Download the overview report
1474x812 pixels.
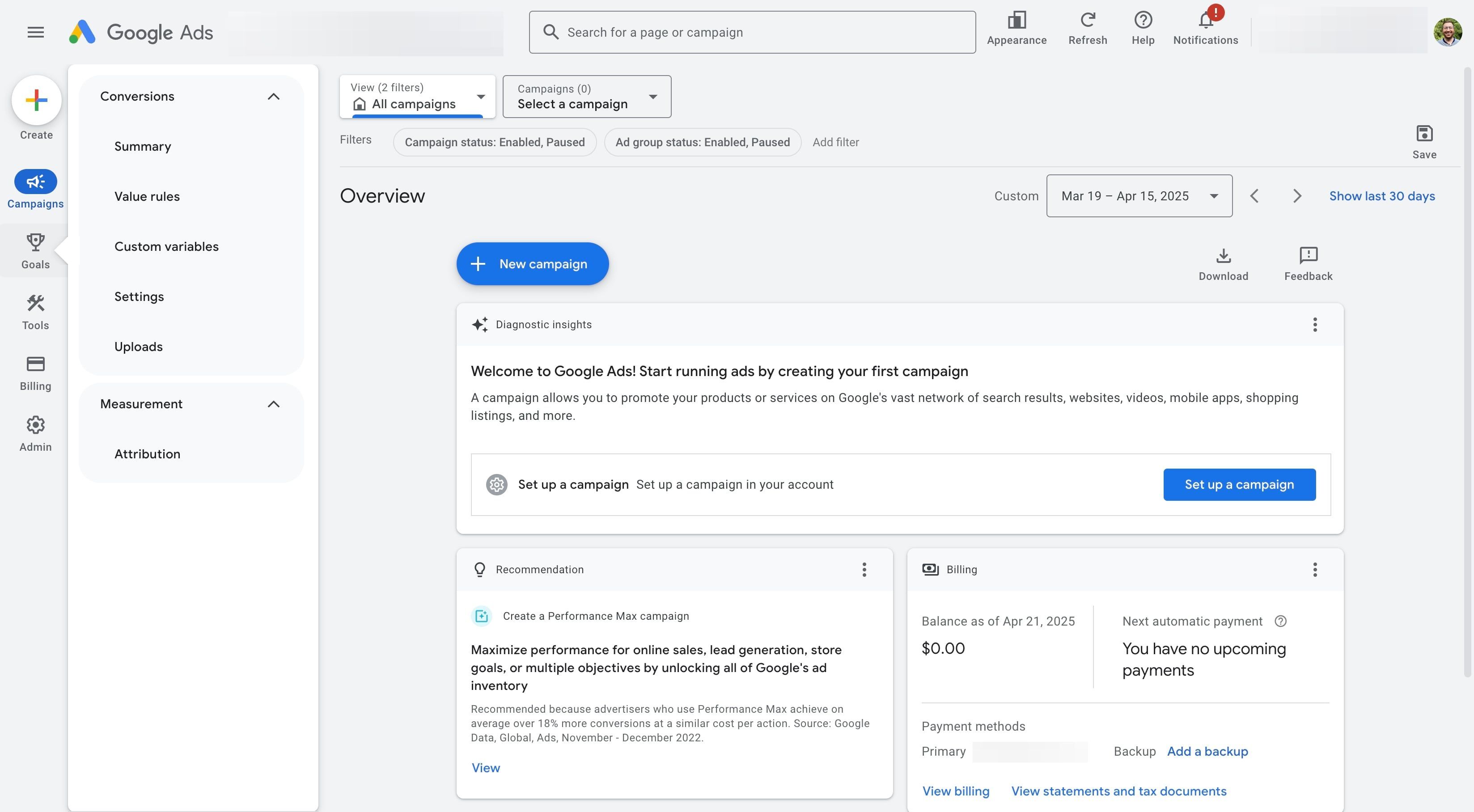tap(1224, 264)
